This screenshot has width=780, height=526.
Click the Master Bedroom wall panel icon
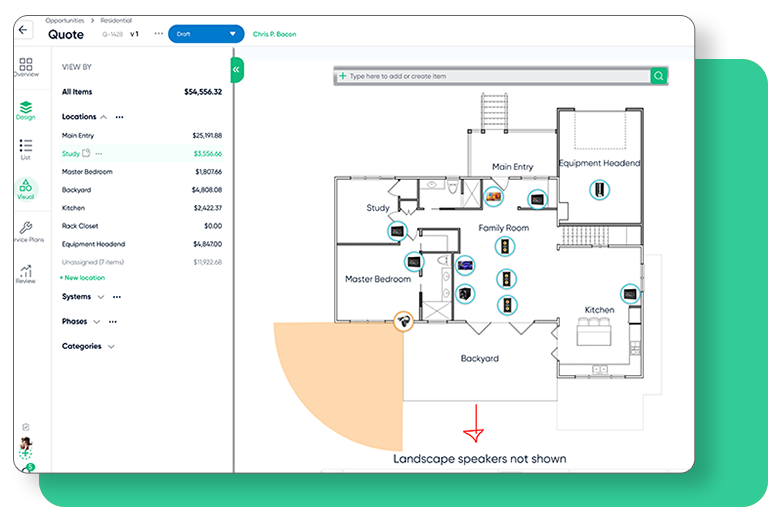tap(413, 262)
